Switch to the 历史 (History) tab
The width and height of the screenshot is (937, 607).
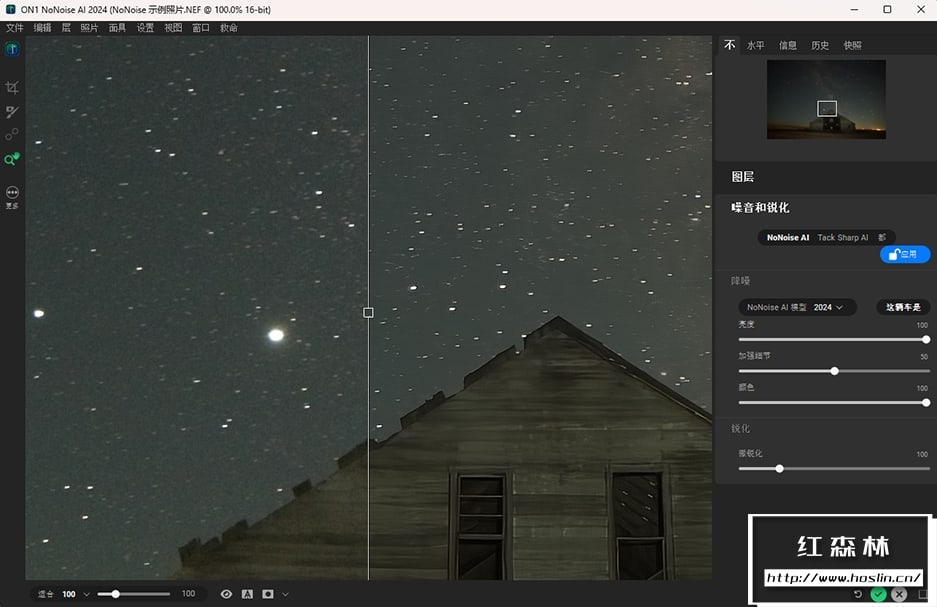(820, 45)
